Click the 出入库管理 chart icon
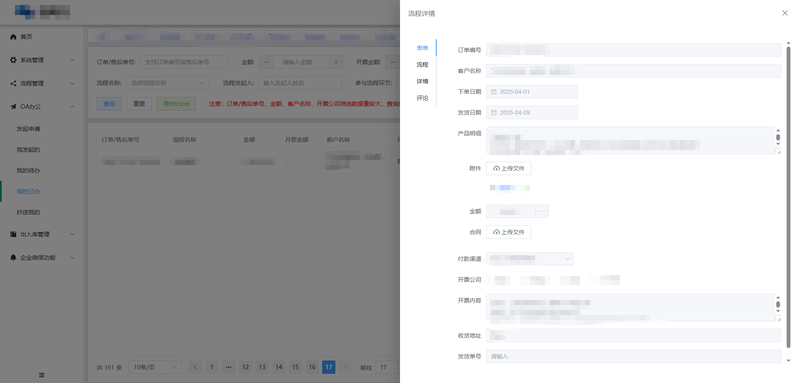800x383 pixels. tap(13, 235)
